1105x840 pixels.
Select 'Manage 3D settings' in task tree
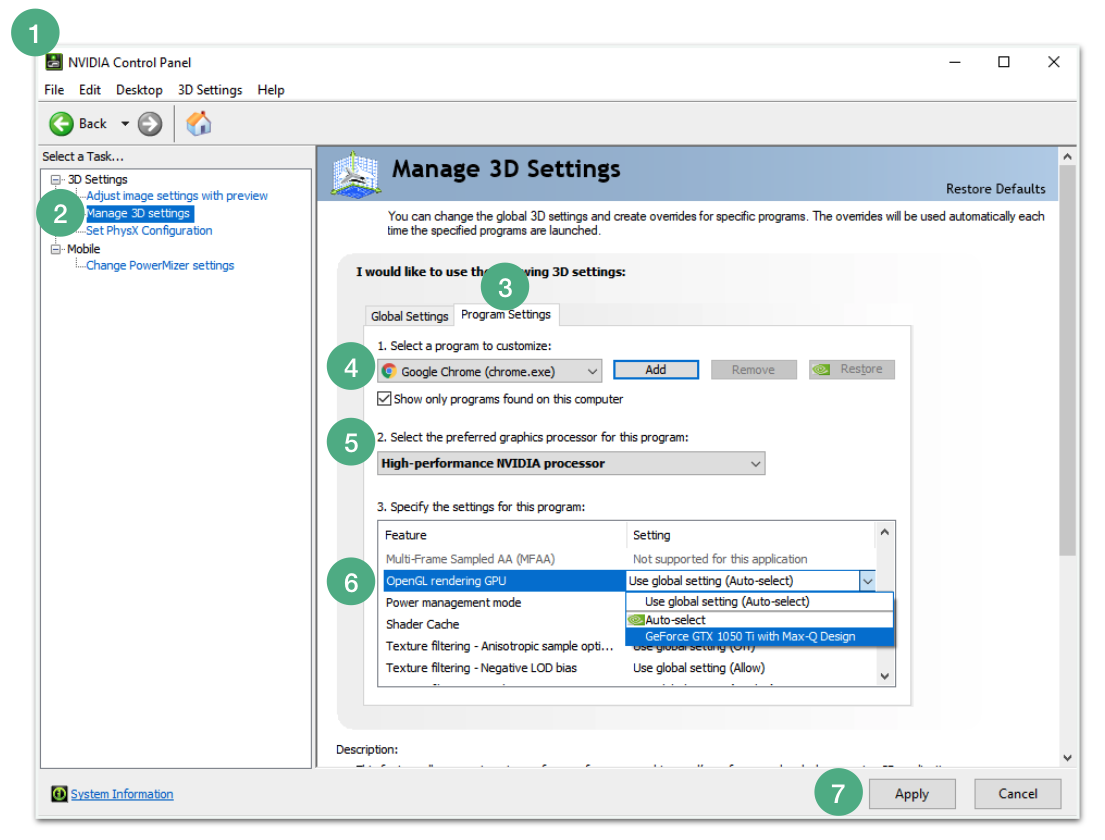point(139,214)
